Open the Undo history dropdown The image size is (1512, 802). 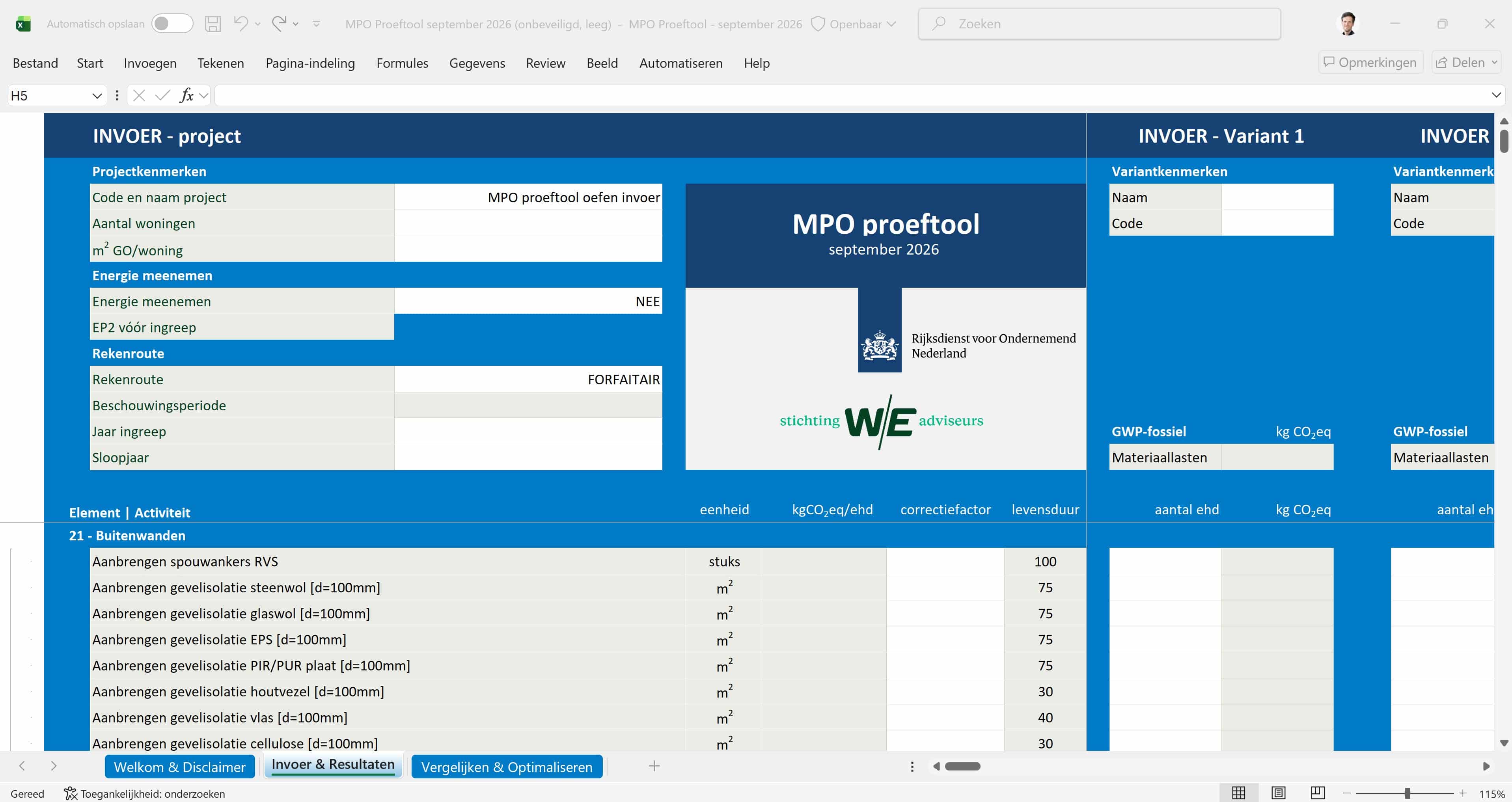pyautogui.click(x=258, y=24)
